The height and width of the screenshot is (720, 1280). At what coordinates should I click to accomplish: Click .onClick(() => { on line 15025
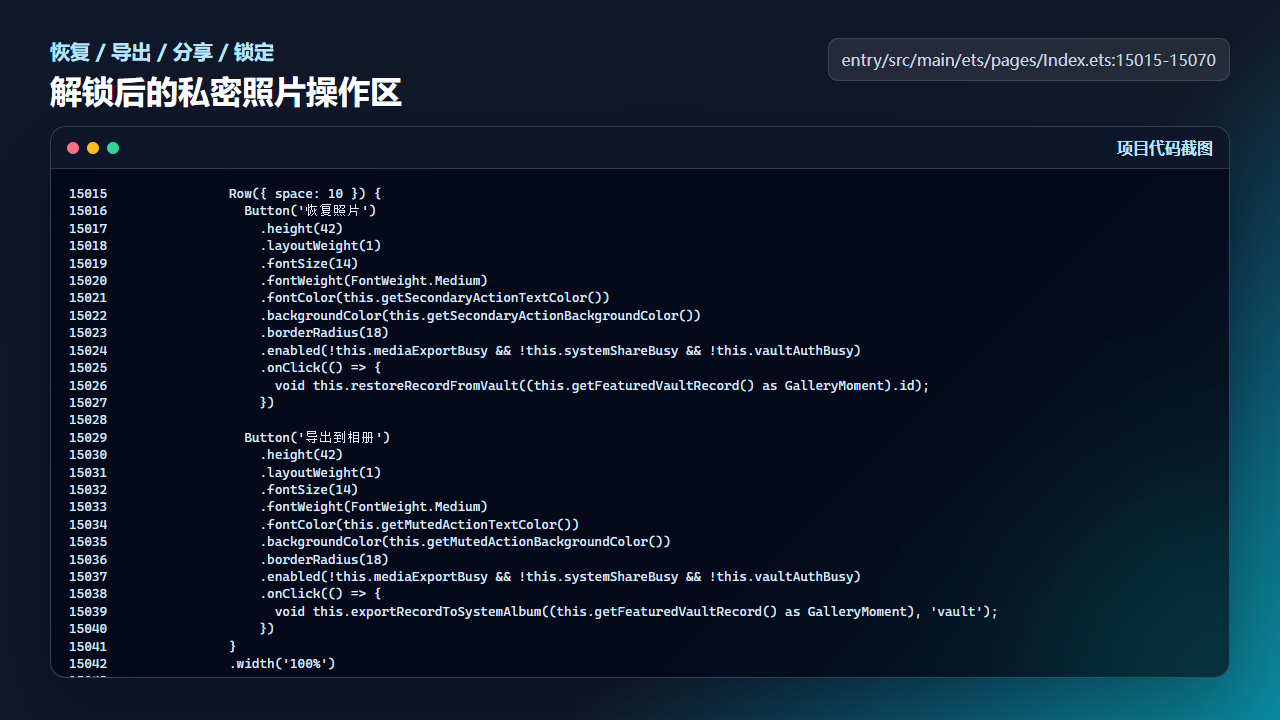321,368
